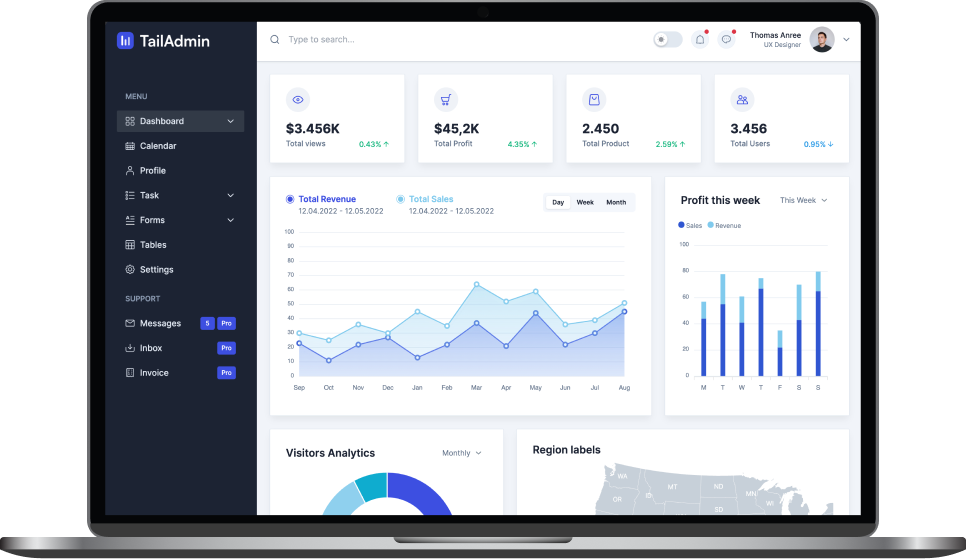
Task: Click the user avatar photo
Action: [x=822, y=39]
